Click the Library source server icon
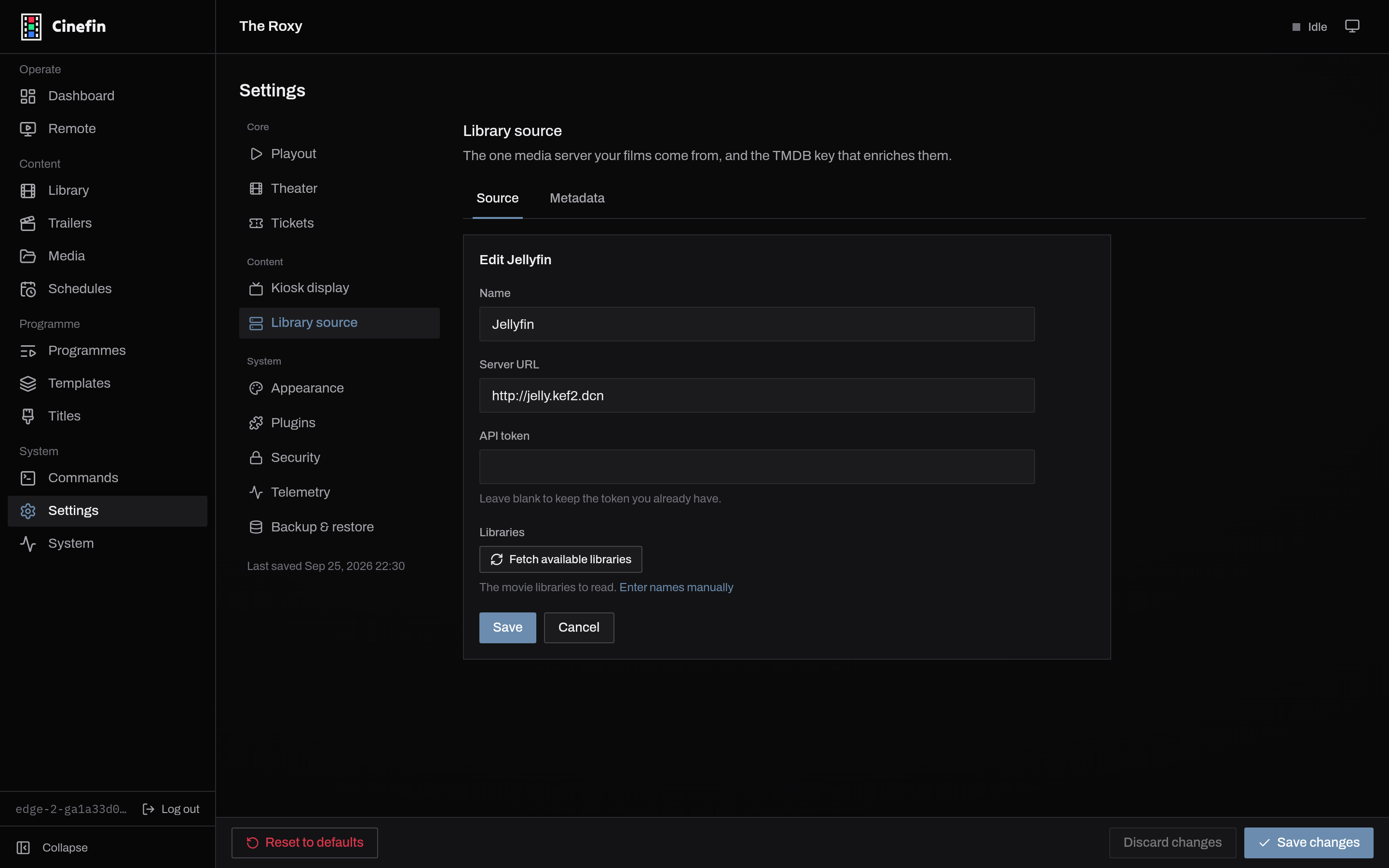1389x868 pixels. tap(256, 323)
